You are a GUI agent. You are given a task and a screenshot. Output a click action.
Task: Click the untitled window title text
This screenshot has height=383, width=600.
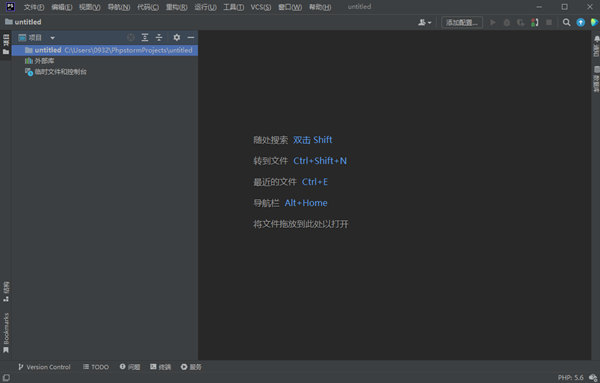(359, 7)
